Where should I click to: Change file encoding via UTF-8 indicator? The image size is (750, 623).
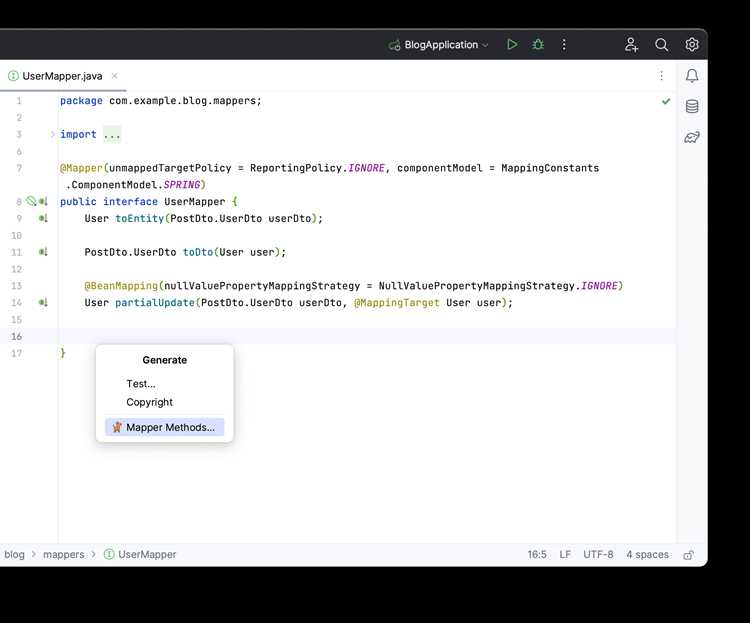coord(598,554)
